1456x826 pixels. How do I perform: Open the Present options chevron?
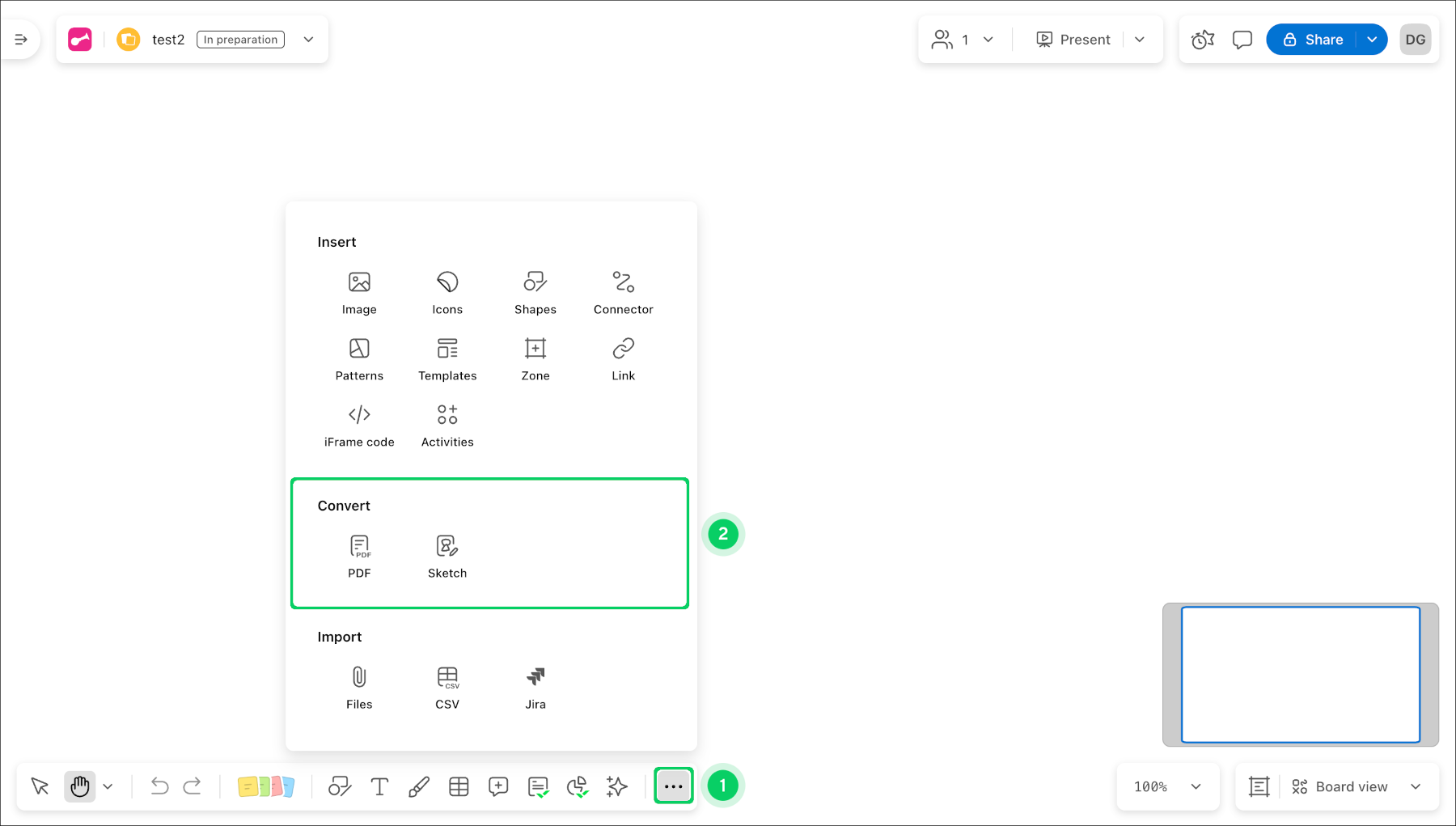coord(1141,39)
